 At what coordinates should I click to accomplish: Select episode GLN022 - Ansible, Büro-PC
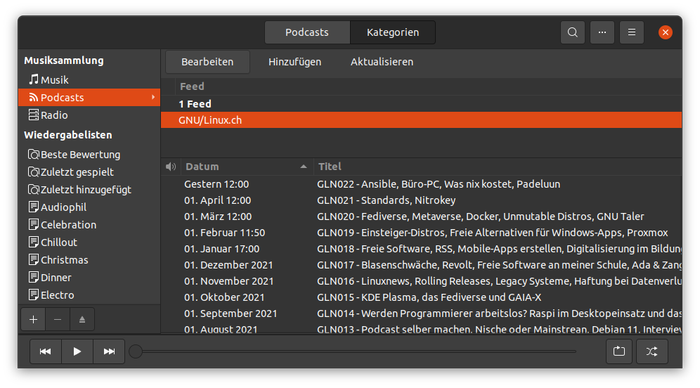[438, 184]
